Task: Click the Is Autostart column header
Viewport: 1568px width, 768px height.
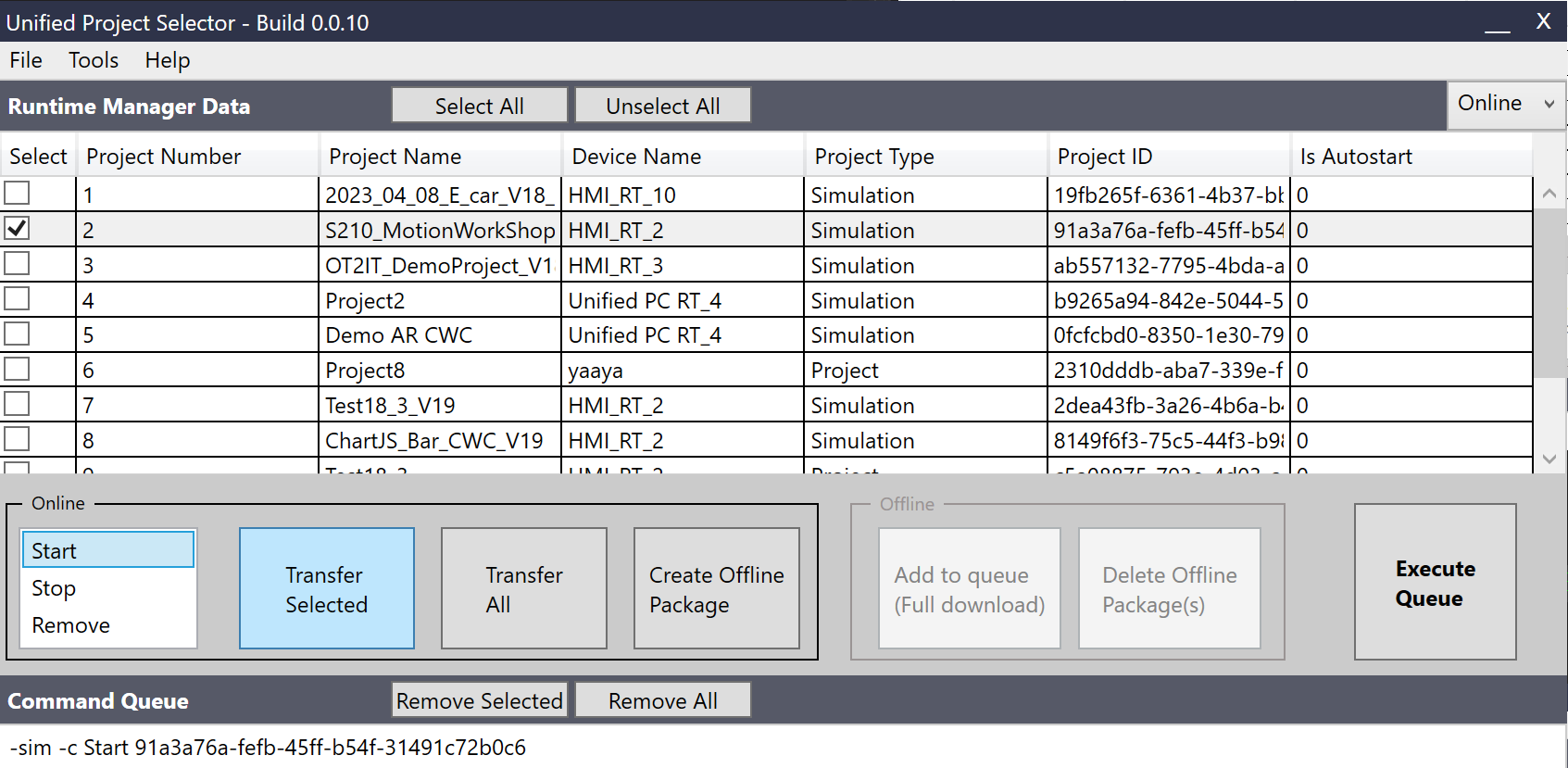Action: pos(1411,156)
